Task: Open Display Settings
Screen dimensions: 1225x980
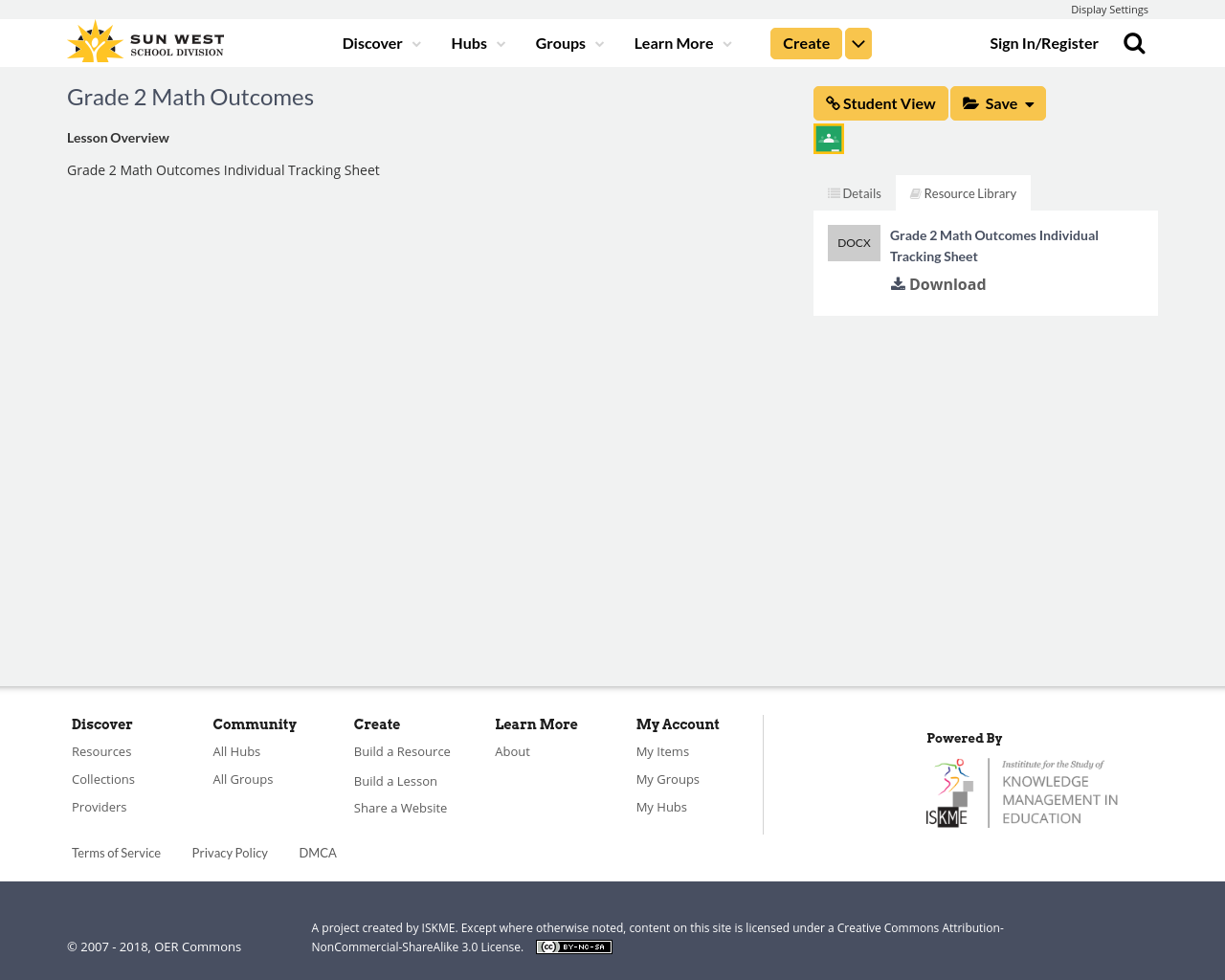Action: point(1109,10)
